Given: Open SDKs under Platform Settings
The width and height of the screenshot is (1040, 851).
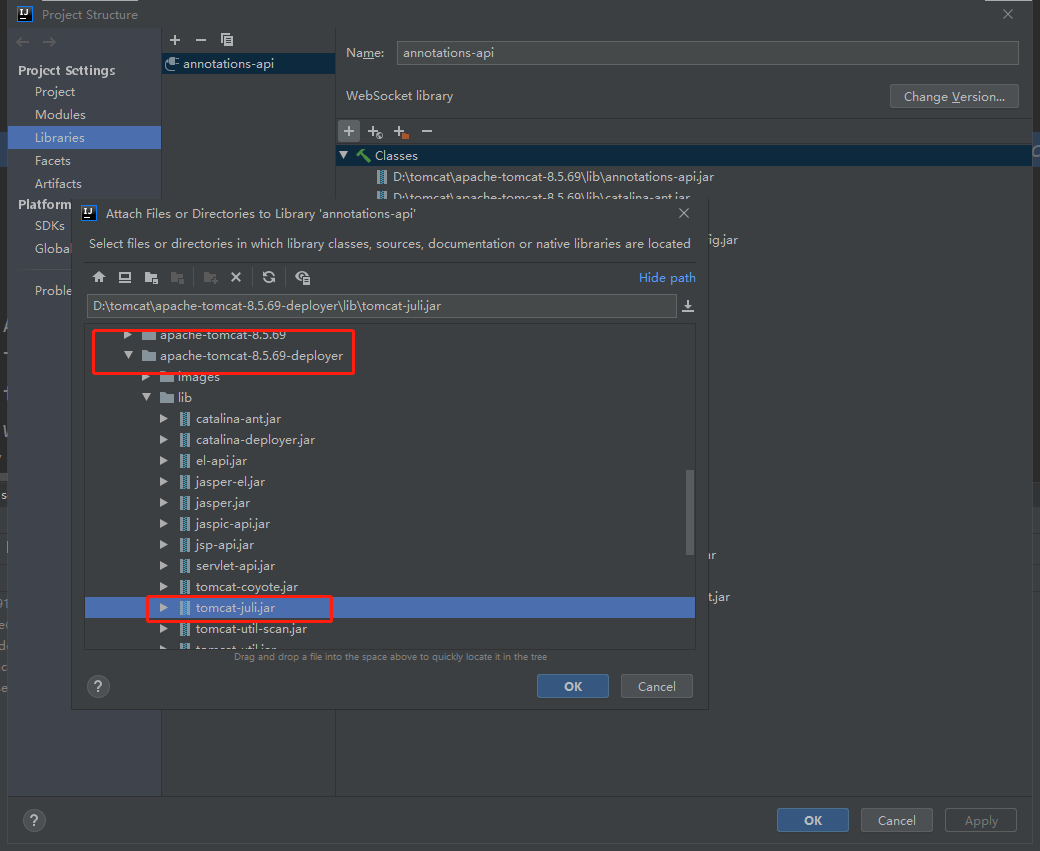Looking at the screenshot, I should click(50, 226).
